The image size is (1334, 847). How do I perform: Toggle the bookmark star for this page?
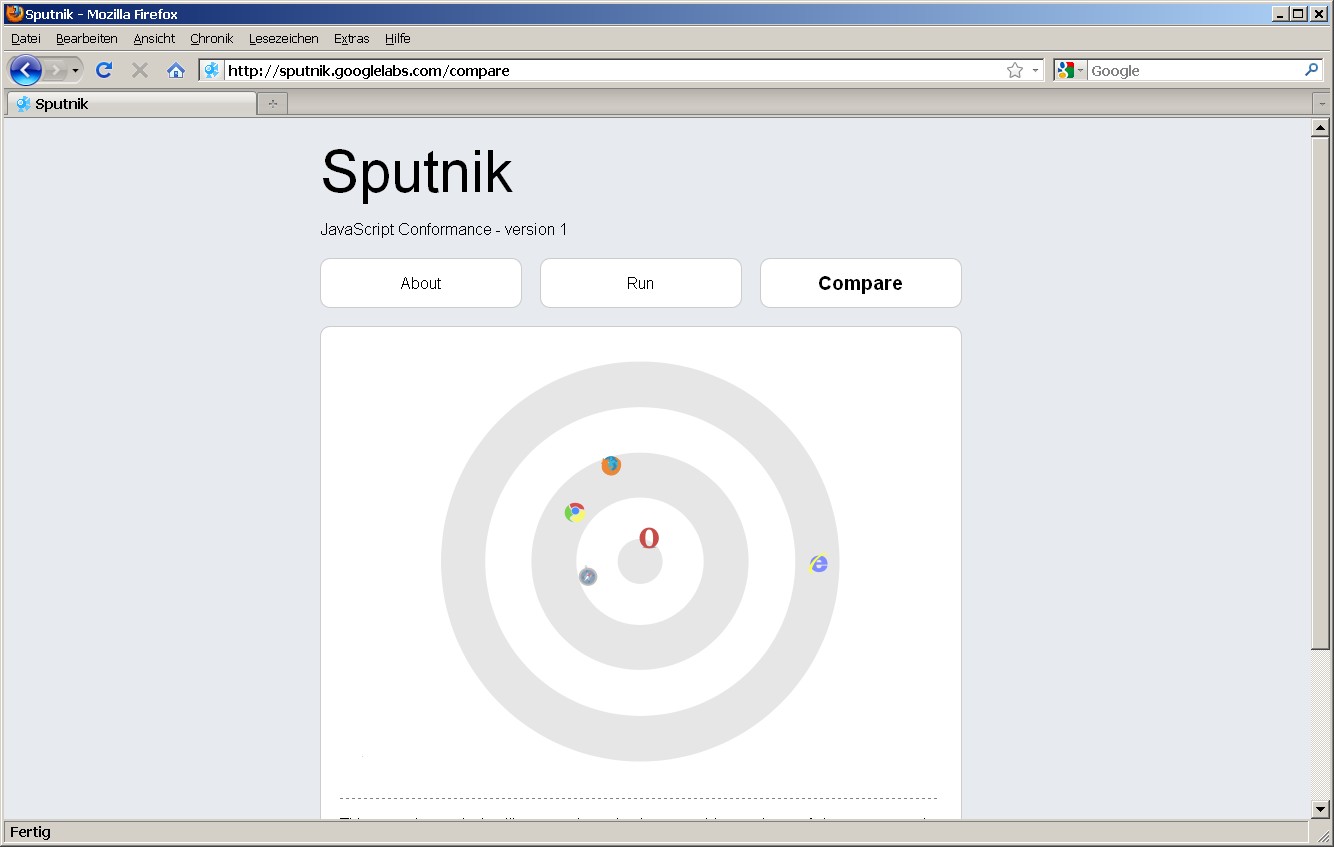(x=1014, y=70)
